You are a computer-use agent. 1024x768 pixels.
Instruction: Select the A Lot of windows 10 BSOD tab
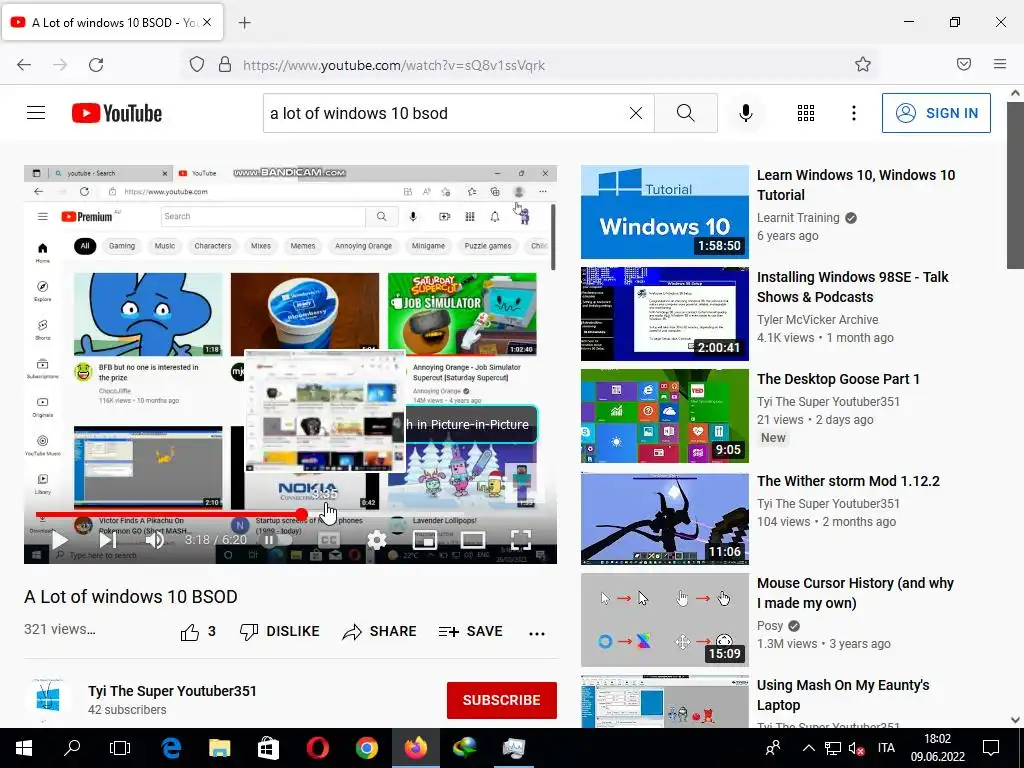click(x=112, y=22)
